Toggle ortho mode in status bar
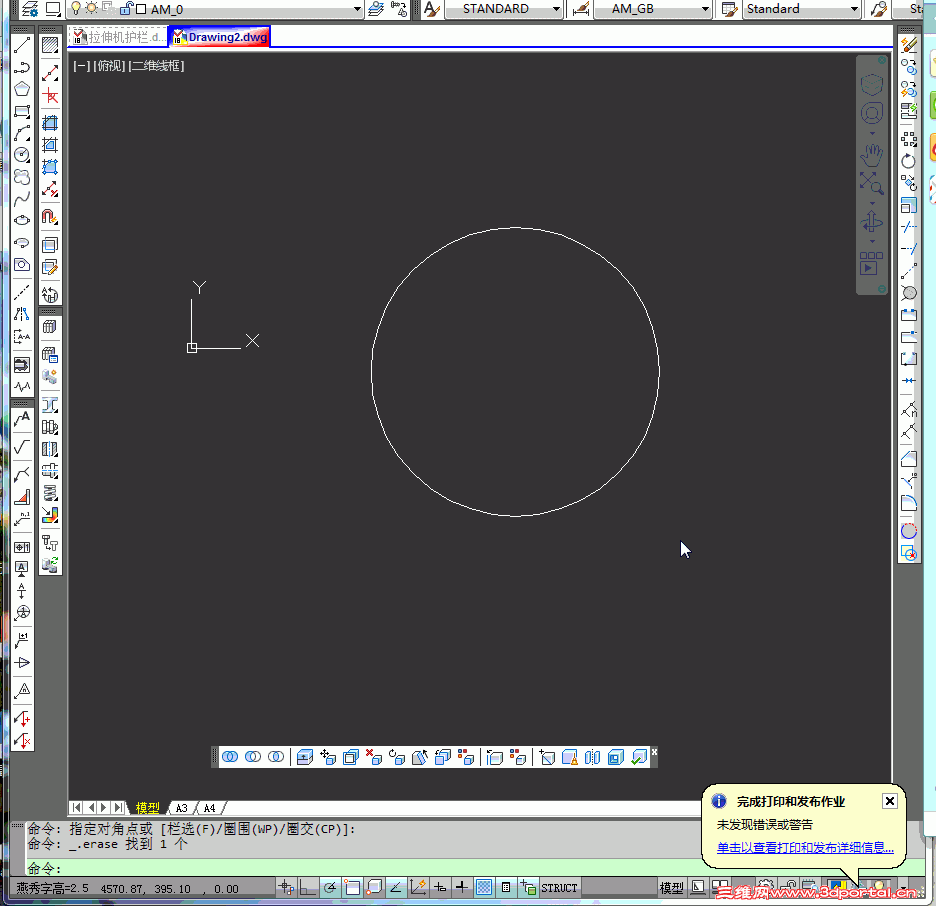The image size is (936, 906). (307, 888)
